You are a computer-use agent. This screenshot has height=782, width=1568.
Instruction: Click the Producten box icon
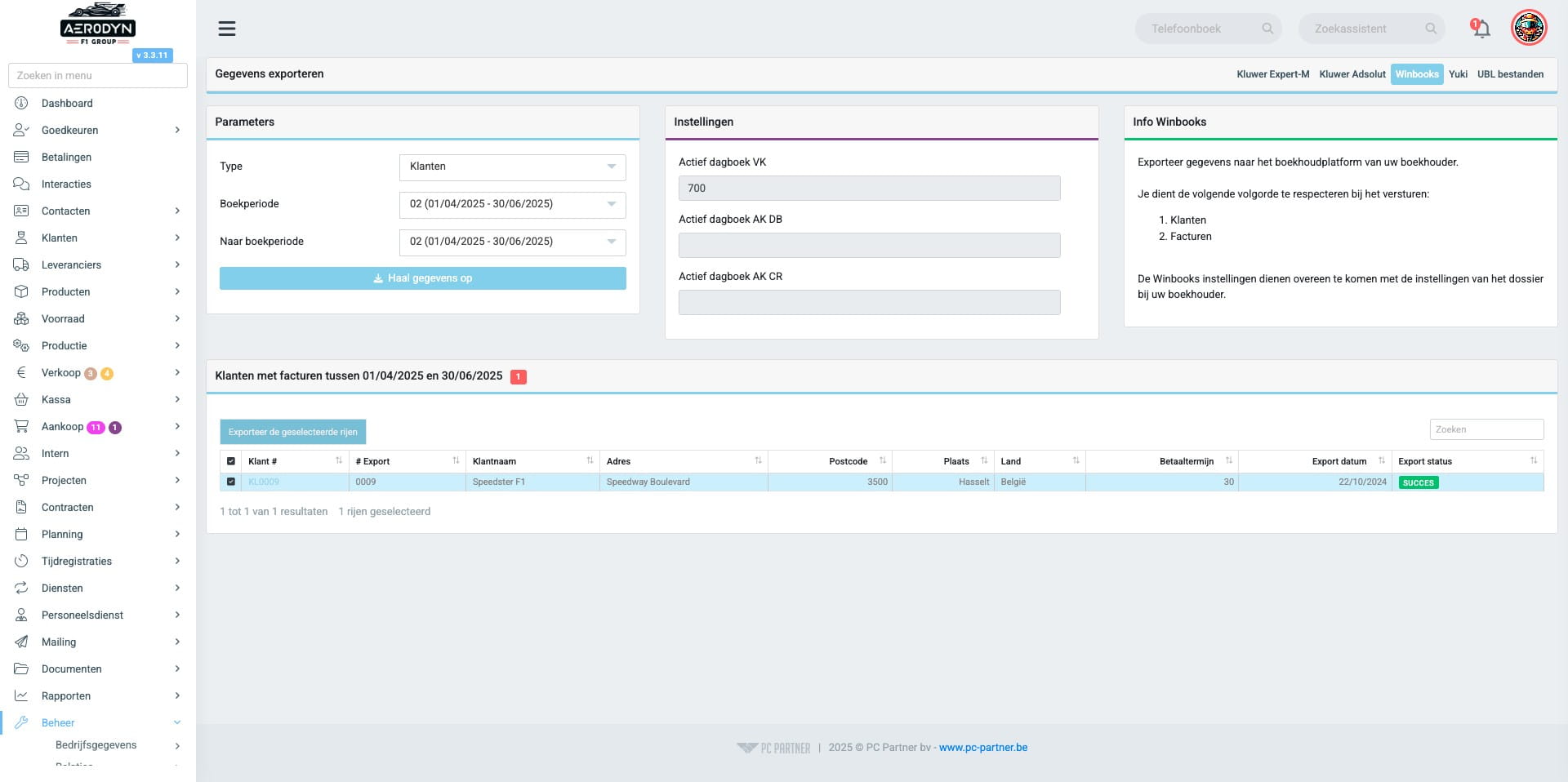coord(21,291)
